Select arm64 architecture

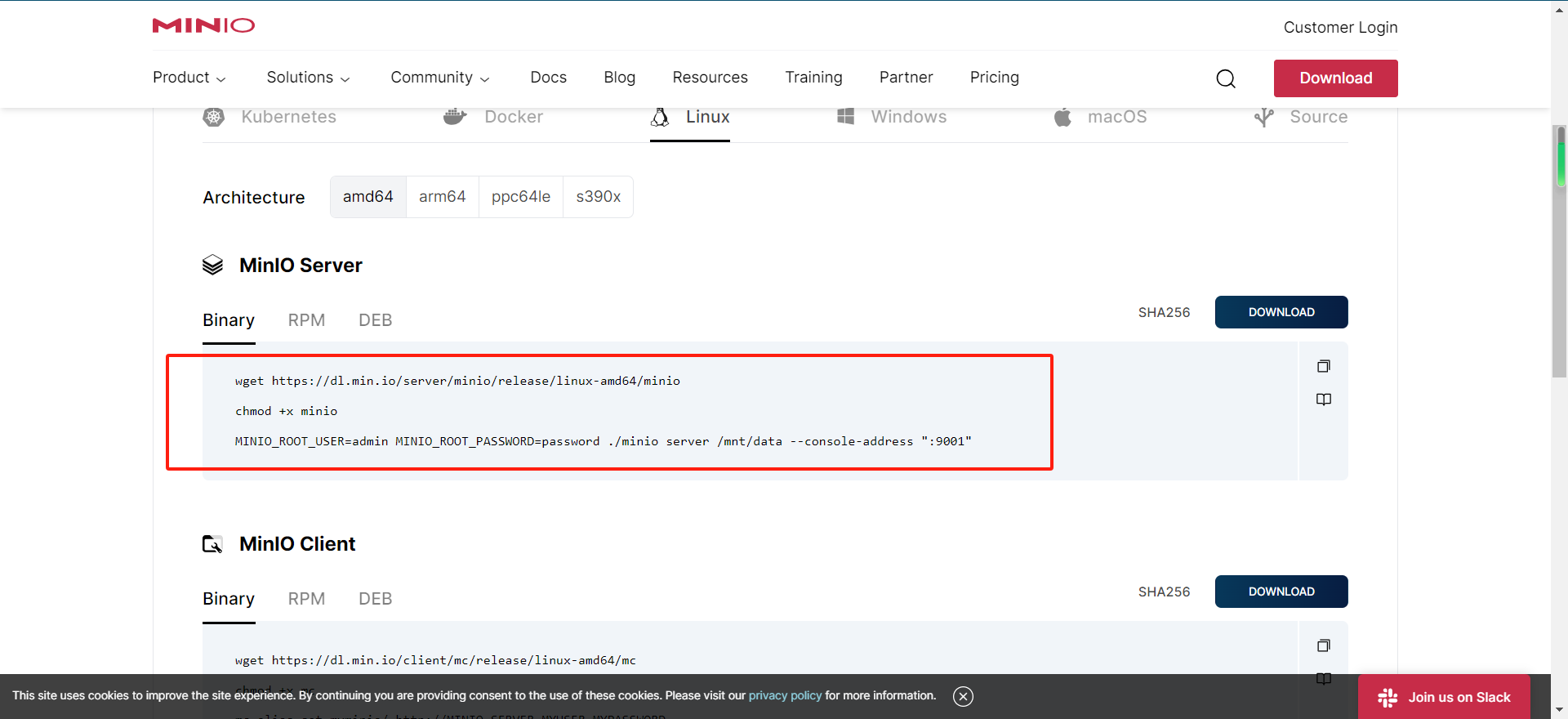[x=443, y=197]
